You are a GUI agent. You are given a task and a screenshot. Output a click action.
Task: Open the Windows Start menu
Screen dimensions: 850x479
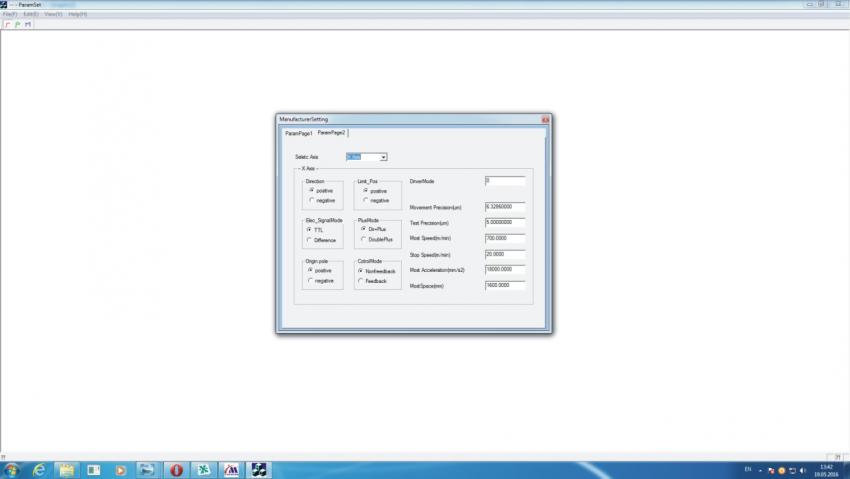point(11,469)
